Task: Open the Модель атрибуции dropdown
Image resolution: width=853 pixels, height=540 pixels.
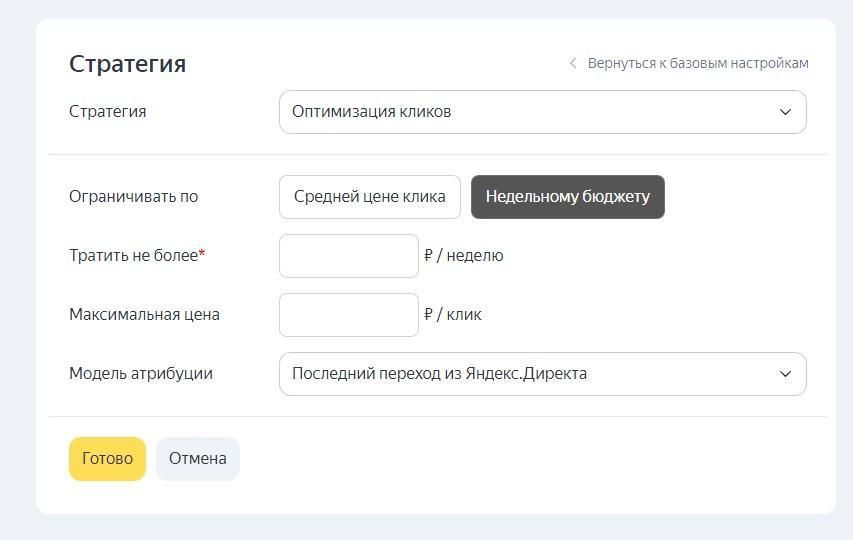Action: pyautogui.click(x=542, y=374)
